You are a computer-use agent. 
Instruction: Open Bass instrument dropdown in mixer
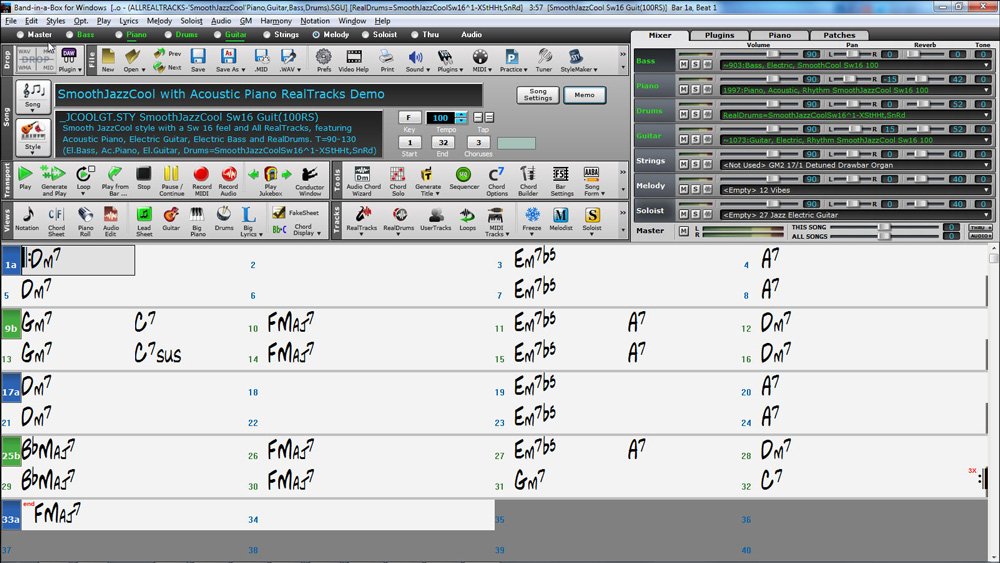pyautogui.click(x=986, y=65)
